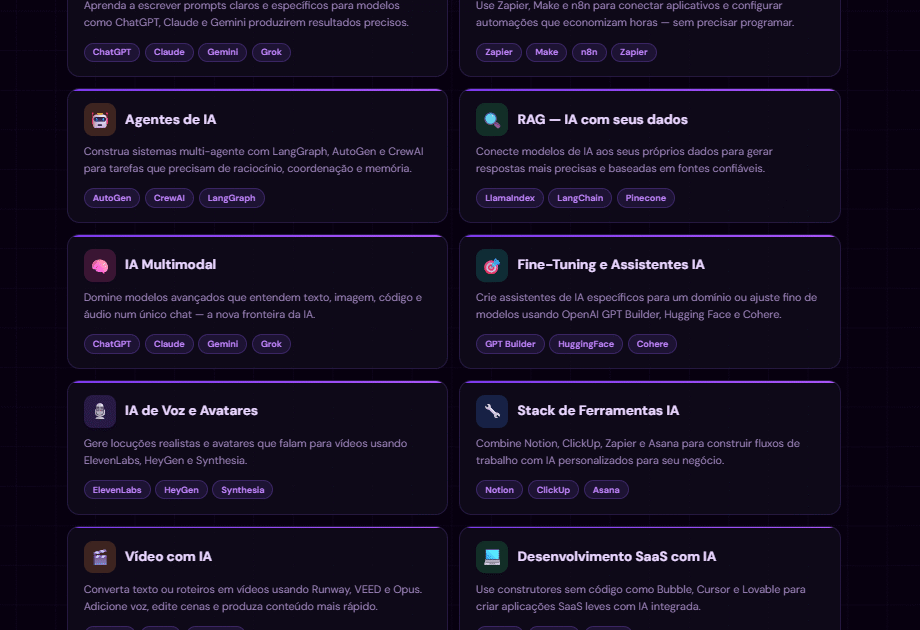This screenshot has height=630, width=920.
Task: Select the Notion tag
Action: 499,490
